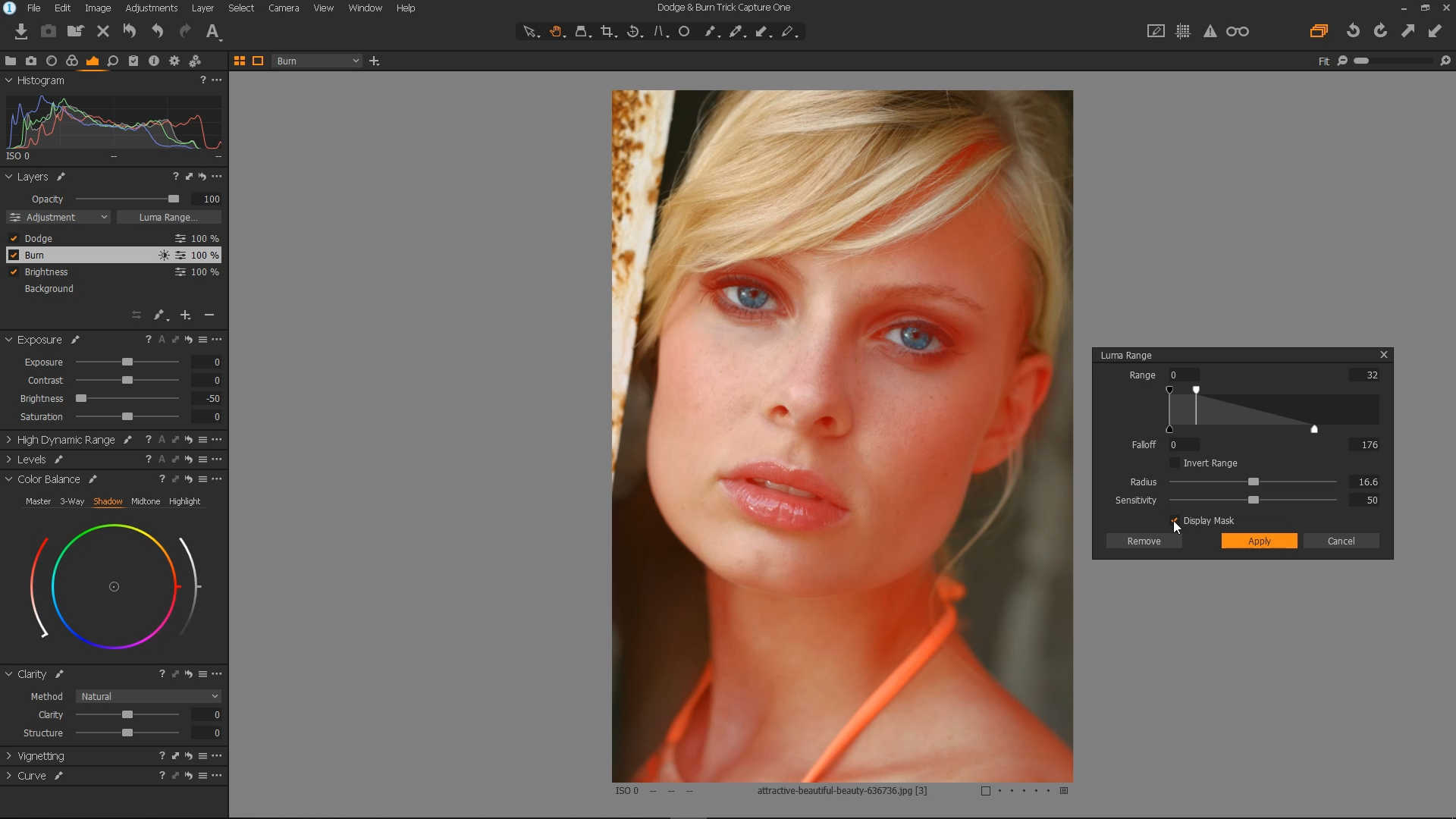
Task: Open the Burn layer selector dropdown
Action: point(317,61)
